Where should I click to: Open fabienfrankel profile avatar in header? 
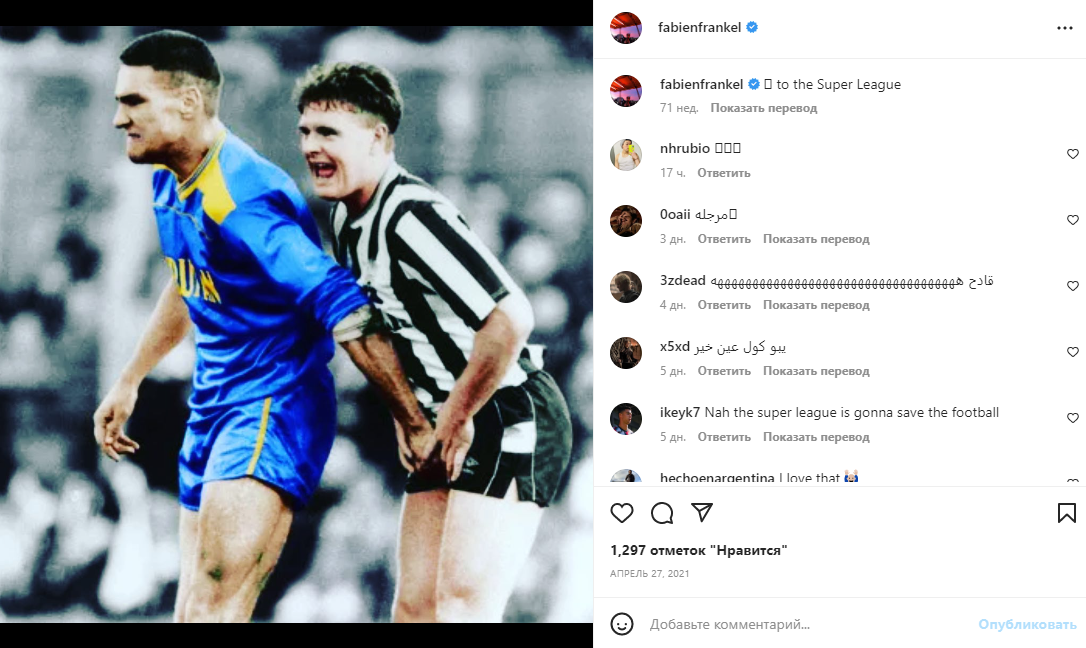pyautogui.click(x=626, y=28)
